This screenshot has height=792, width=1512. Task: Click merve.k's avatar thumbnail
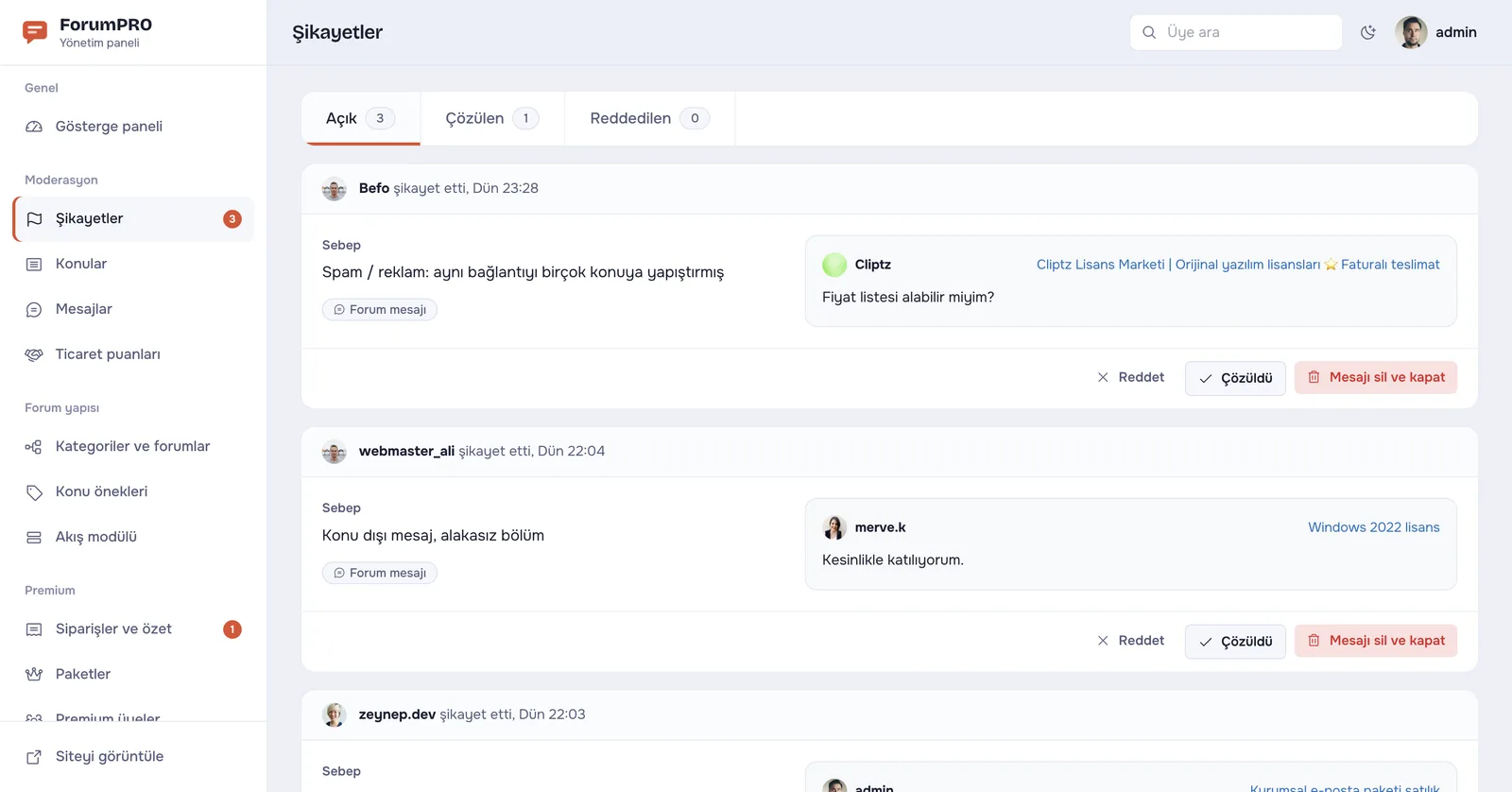pos(834,527)
